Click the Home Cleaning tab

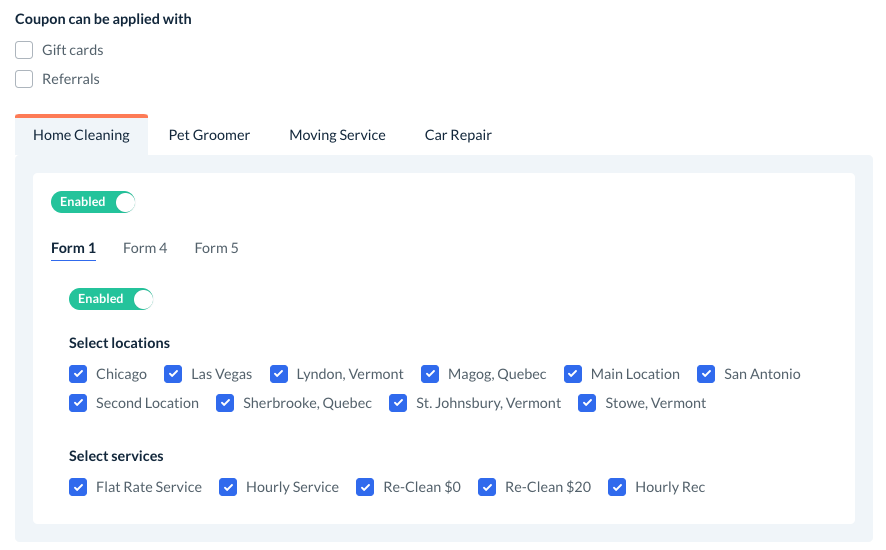(x=81, y=135)
